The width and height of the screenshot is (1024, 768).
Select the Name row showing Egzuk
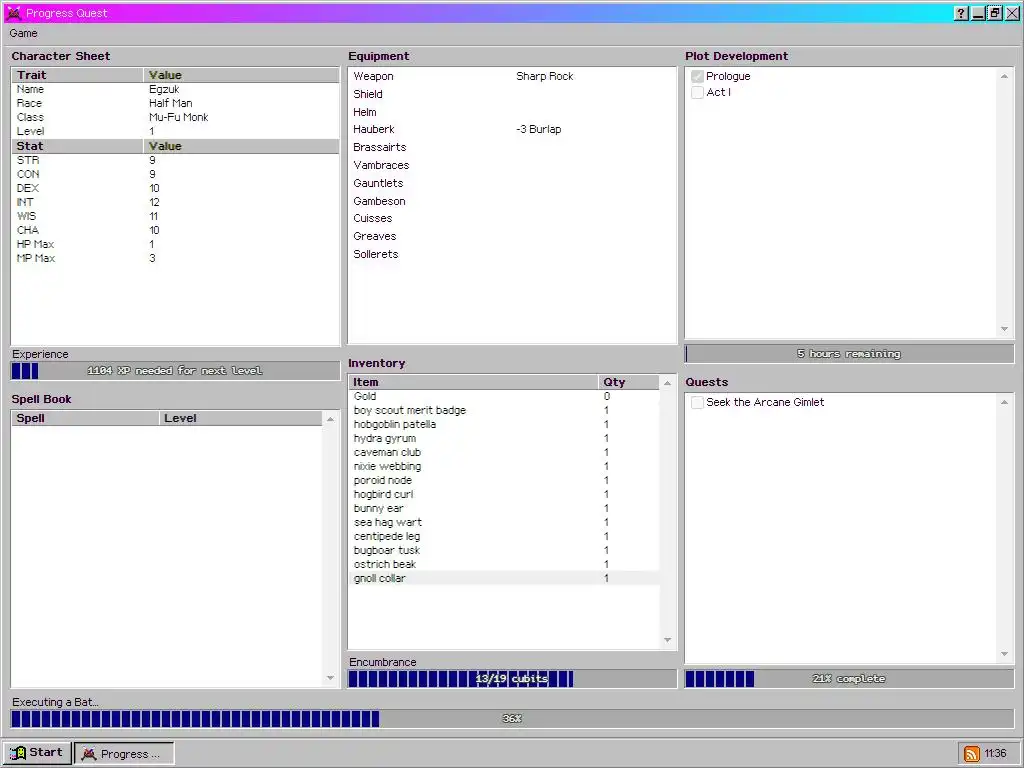coord(175,89)
